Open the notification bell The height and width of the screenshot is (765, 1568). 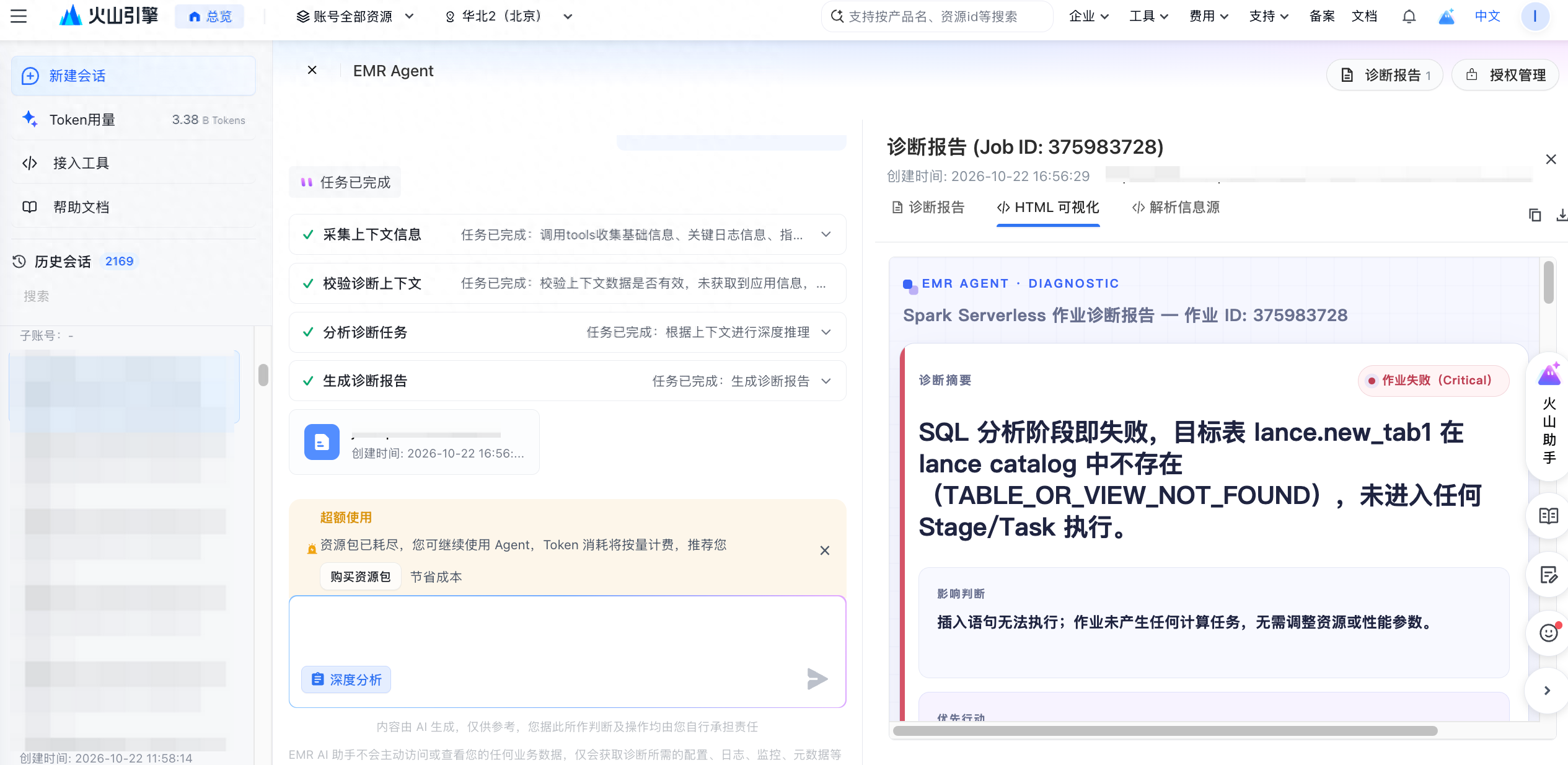click(1409, 16)
